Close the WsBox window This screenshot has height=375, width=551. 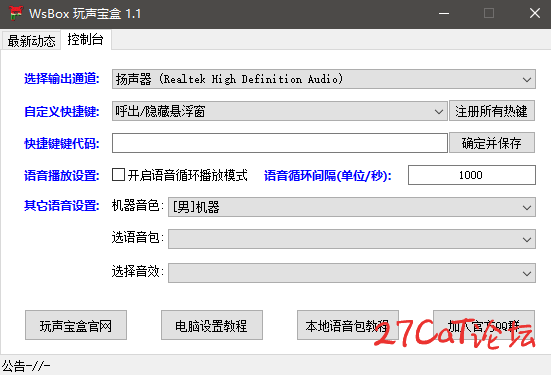(535, 14)
